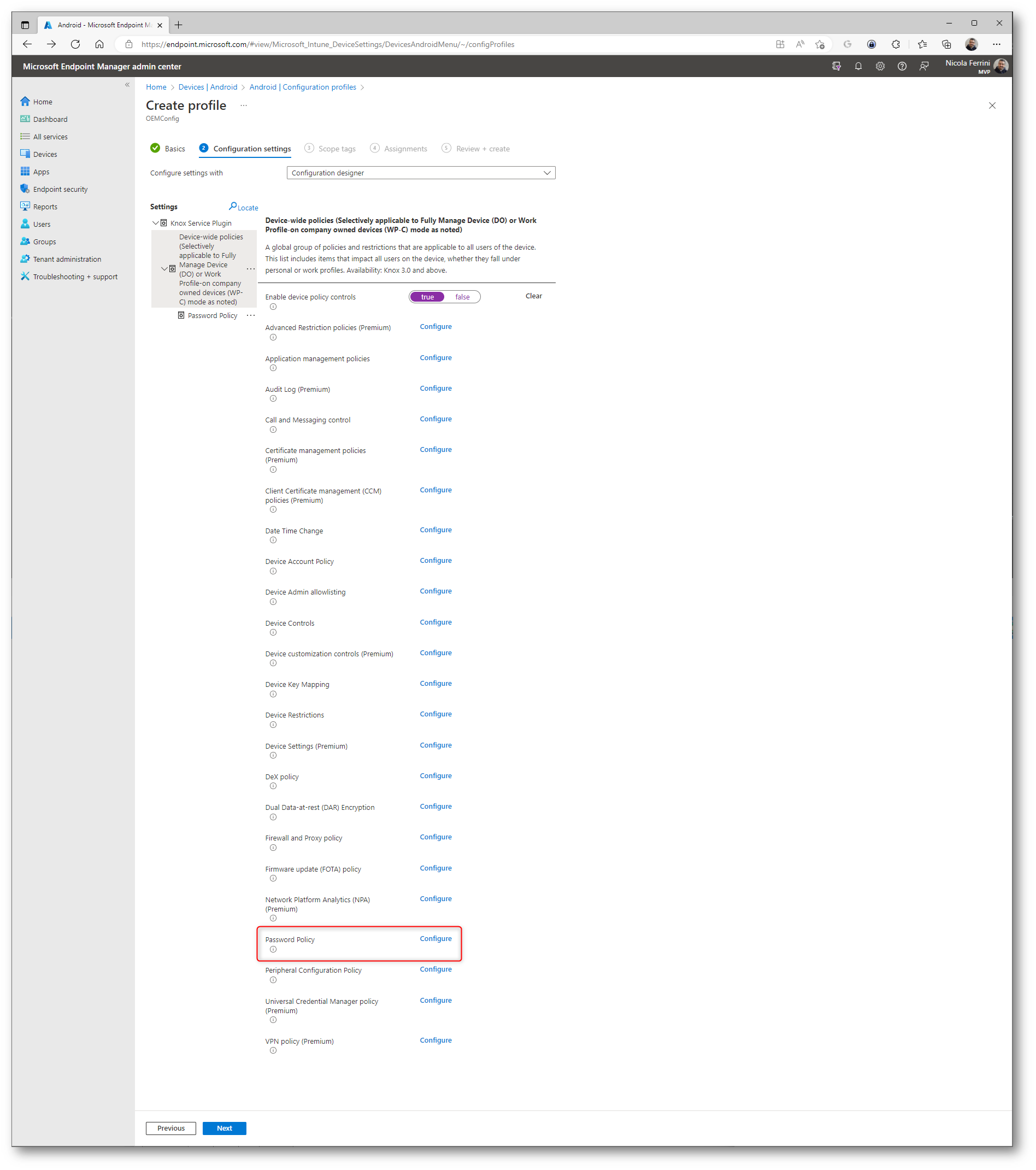Go to Review + create step

(475, 149)
